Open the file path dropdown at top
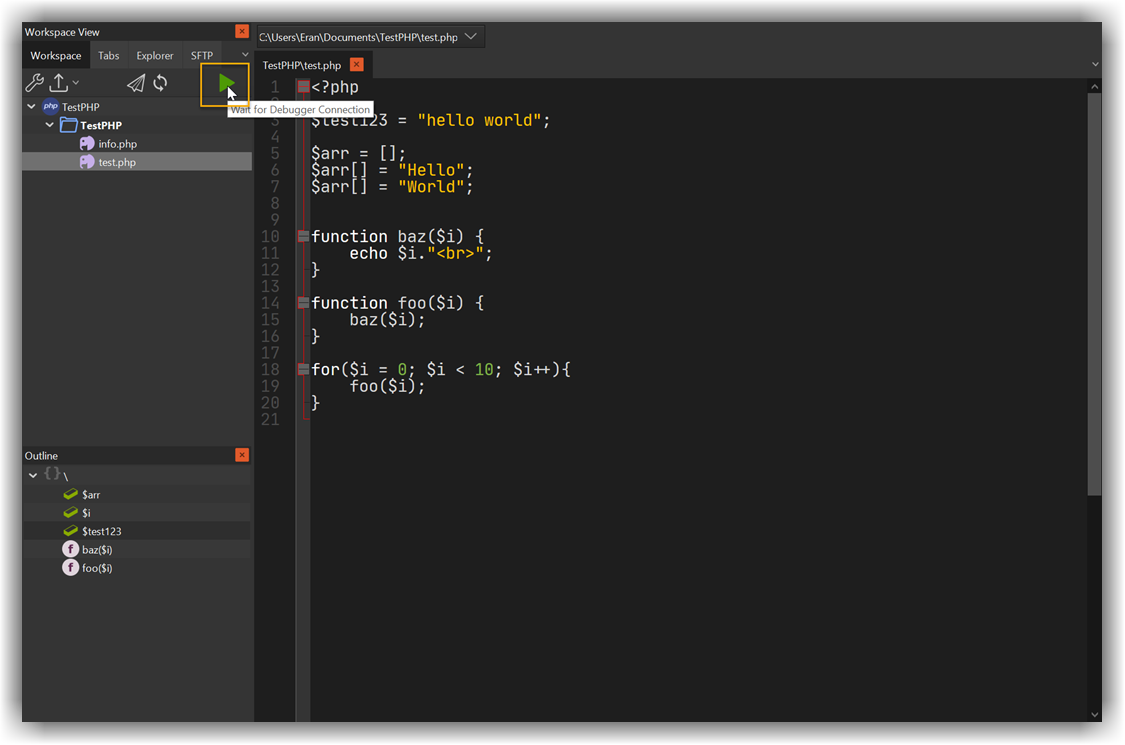The image size is (1125, 745). point(472,37)
